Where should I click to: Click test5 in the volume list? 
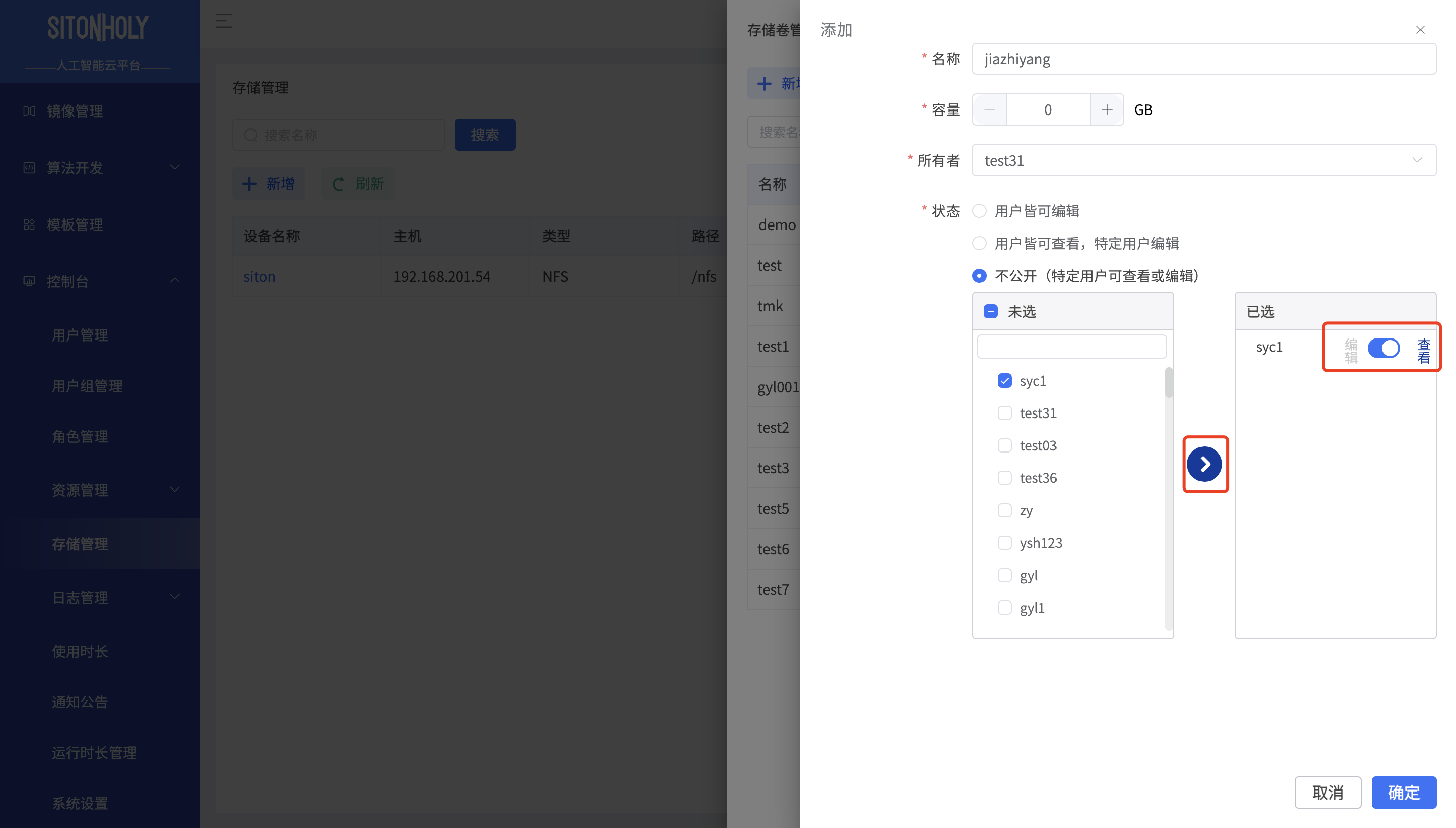(x=773, y=508)
